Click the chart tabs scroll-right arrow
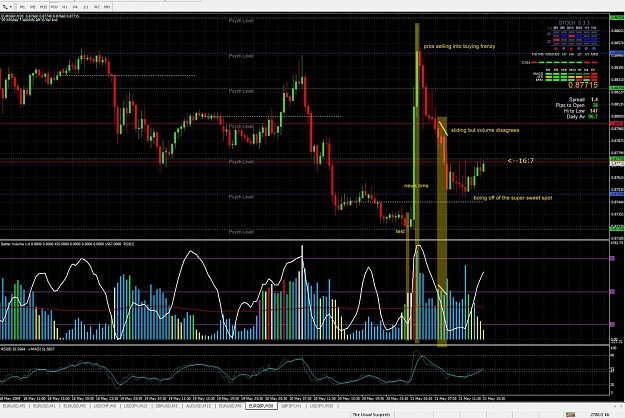The height and width of the screenshot is (418, 625). click(x=621, y=406)
